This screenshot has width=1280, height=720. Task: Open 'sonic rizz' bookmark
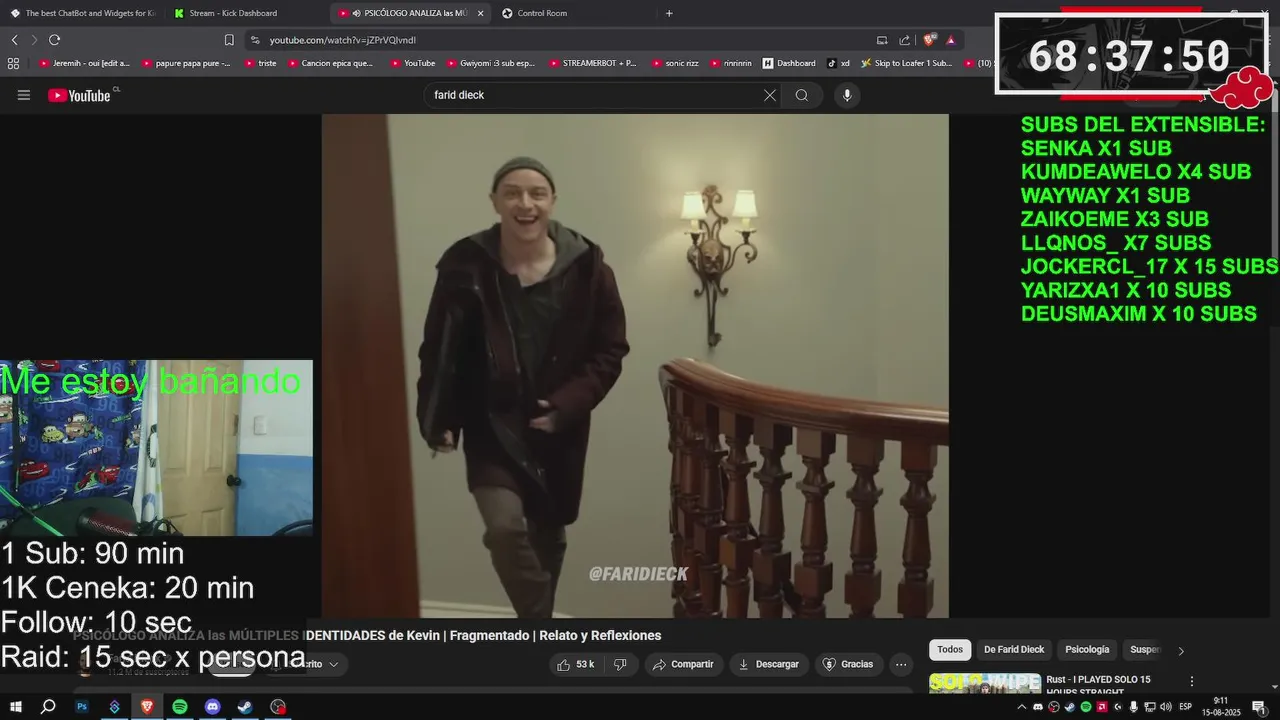(674, 63)
